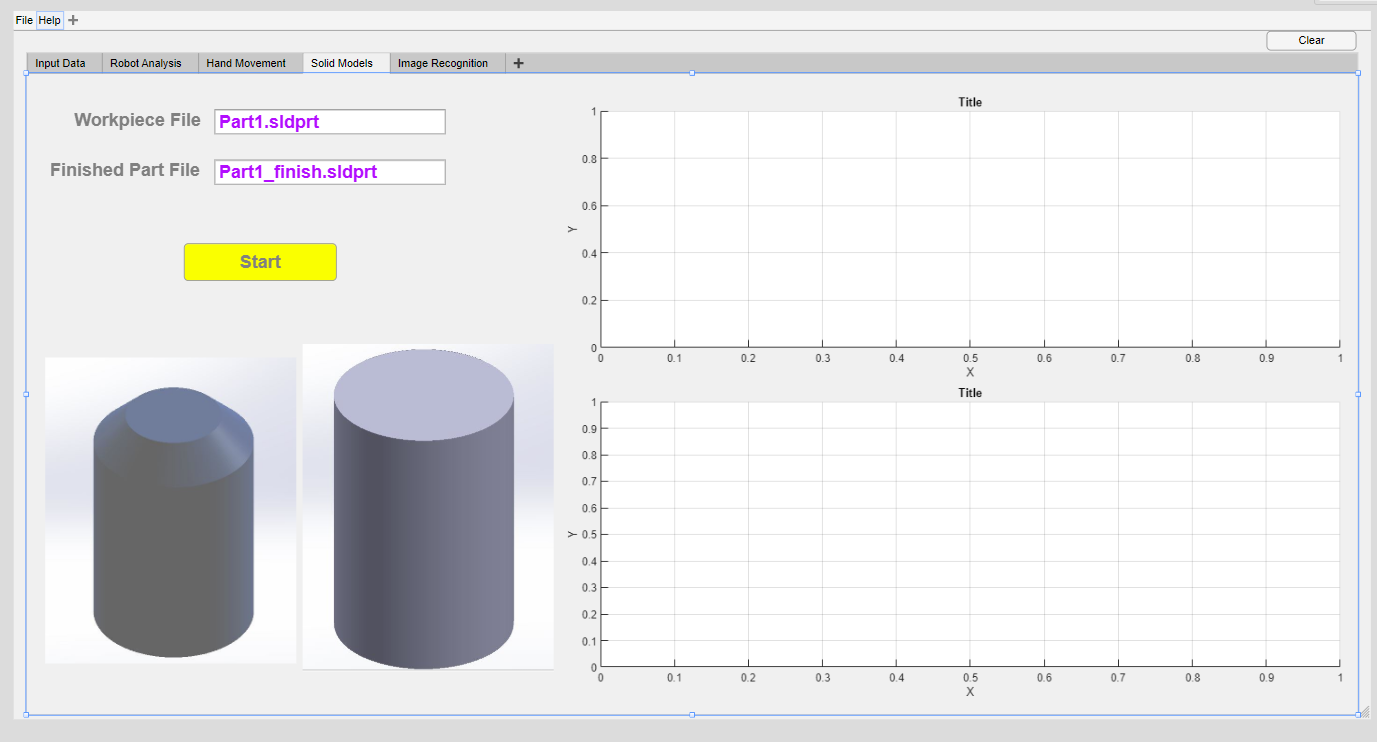1377x742 pixels.
Task: Click the plus icon next to Help menu
Action: click(x=70, y=19)
